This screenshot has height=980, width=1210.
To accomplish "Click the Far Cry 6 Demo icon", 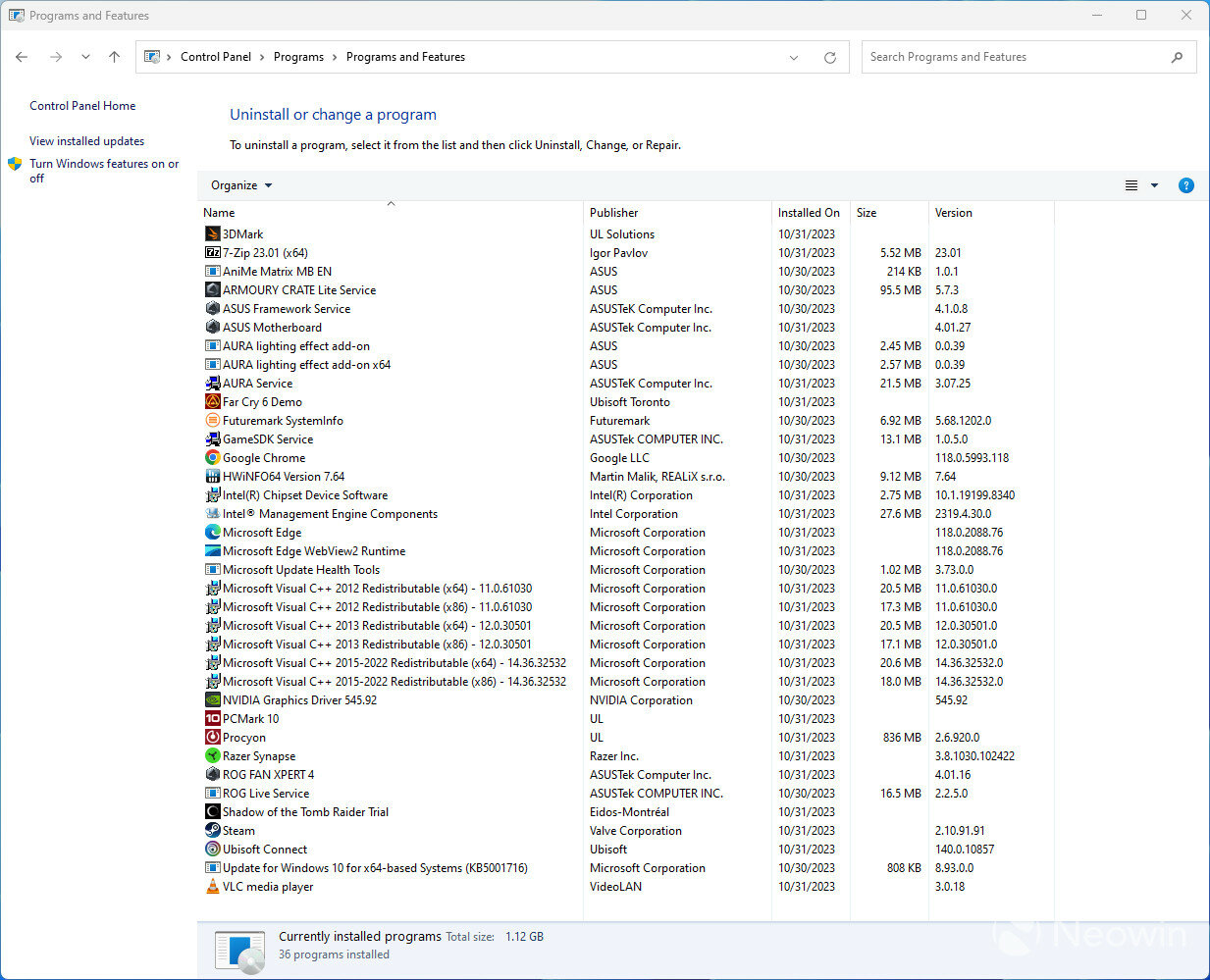I will tap(212, 401).
